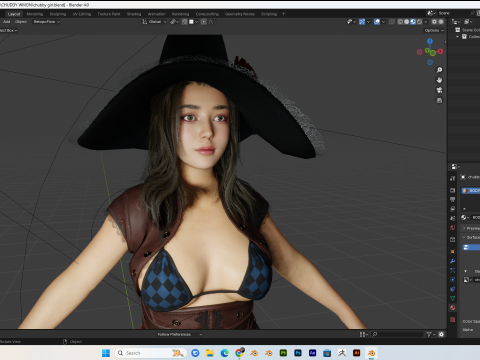Click the blue Z axis on navigation gizmo

[x=430, y=41]
